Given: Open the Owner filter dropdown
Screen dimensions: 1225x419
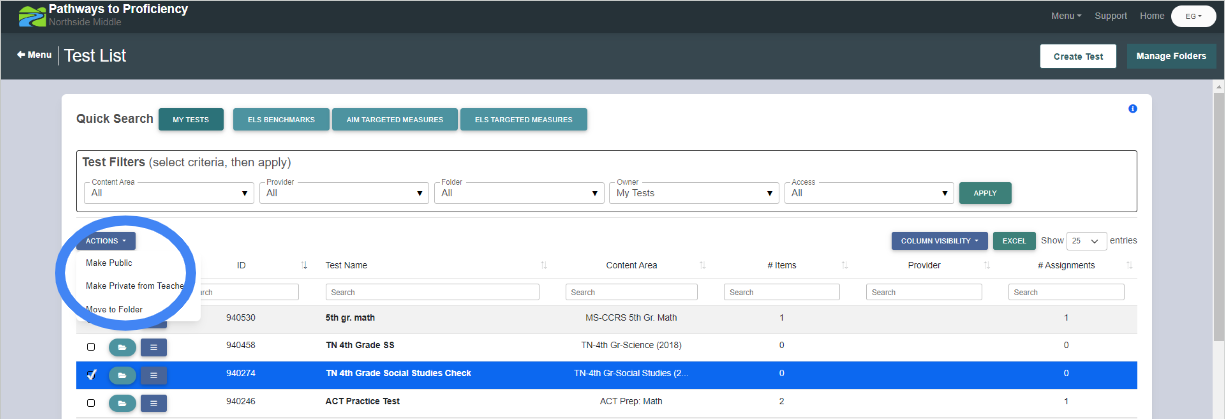Looking at the screenshot, I should [695, 192].
